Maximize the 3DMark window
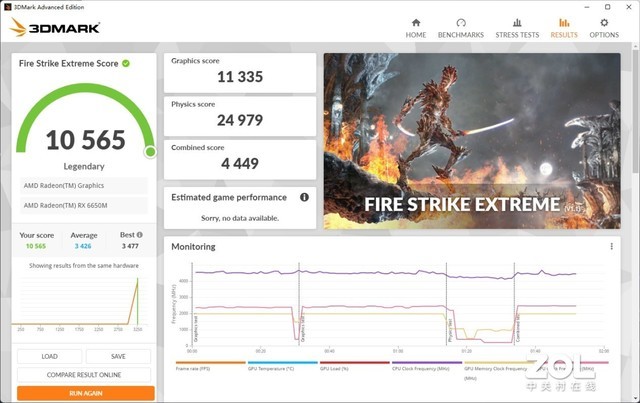 click(608, 7)
